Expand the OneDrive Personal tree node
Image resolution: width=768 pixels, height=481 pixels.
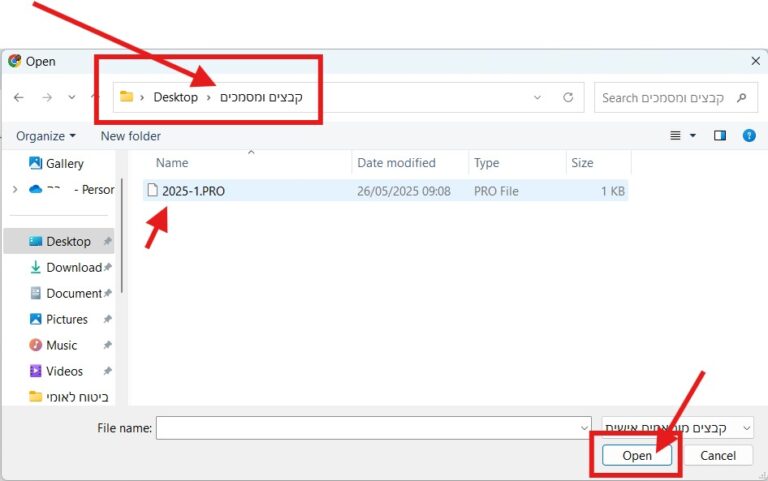tap(14, 189)
